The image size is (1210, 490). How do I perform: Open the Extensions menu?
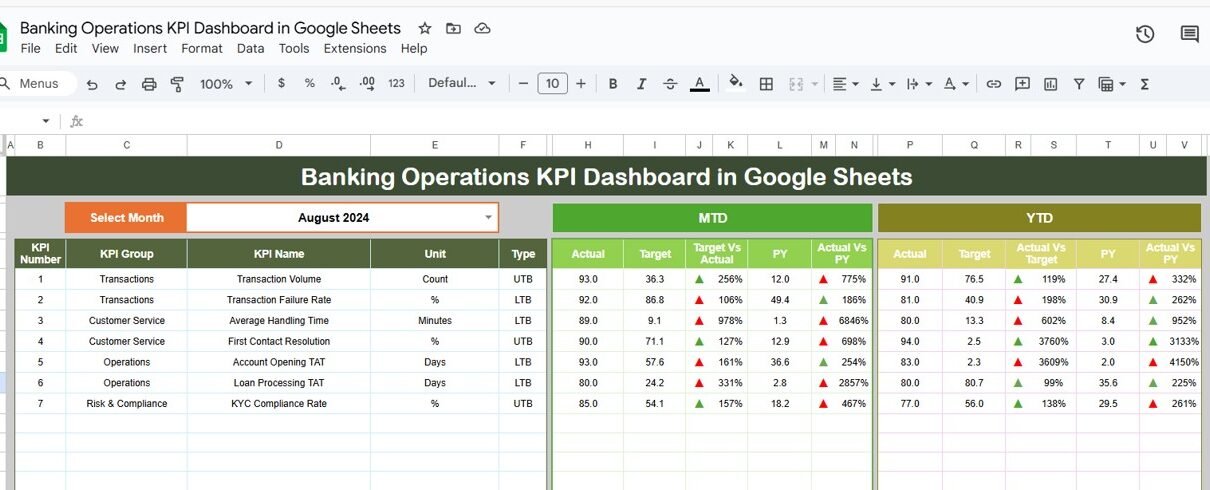pos(355,48)
